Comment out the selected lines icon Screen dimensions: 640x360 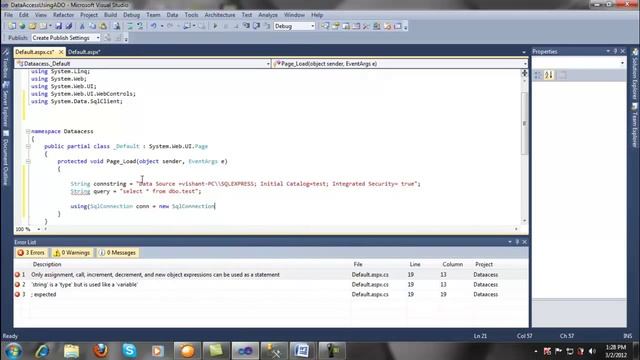tap(130, 26)
